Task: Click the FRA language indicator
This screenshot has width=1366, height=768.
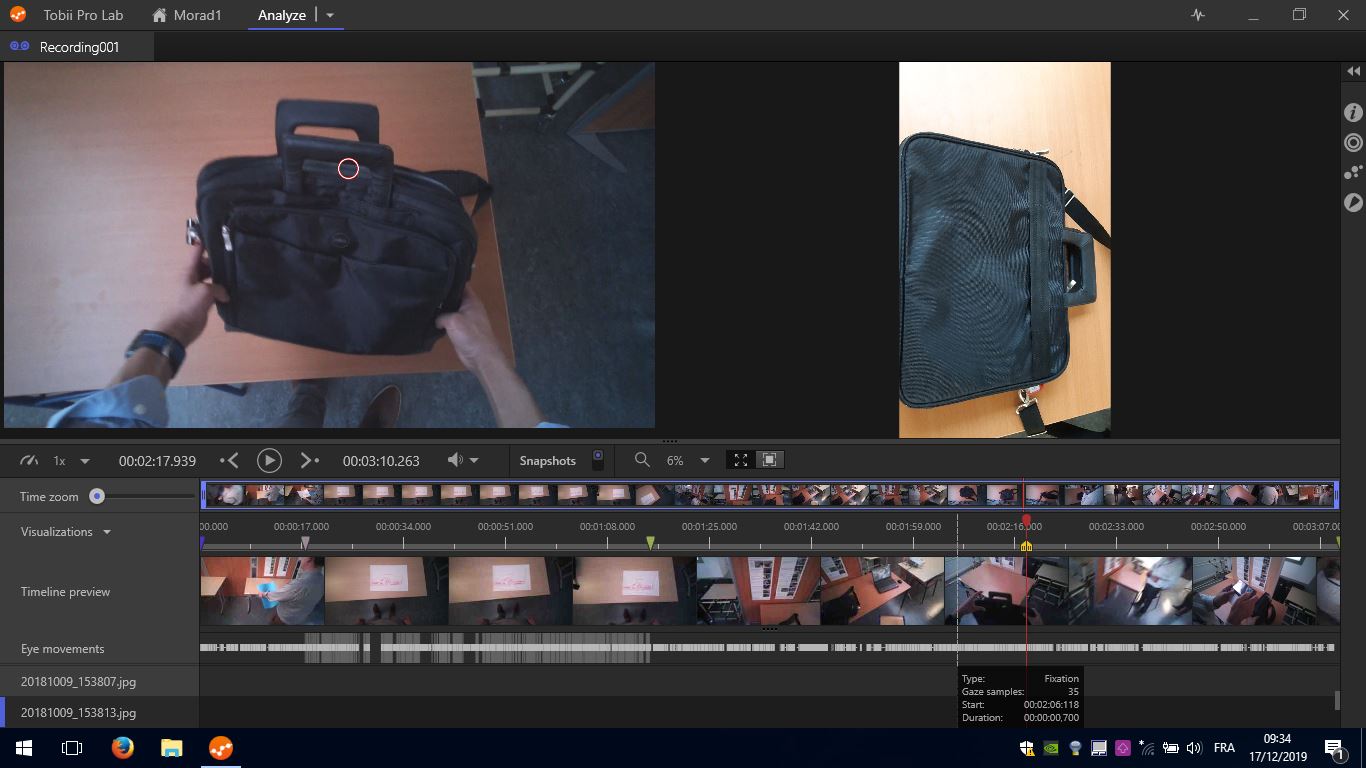Action: (x=1224, y=748)
